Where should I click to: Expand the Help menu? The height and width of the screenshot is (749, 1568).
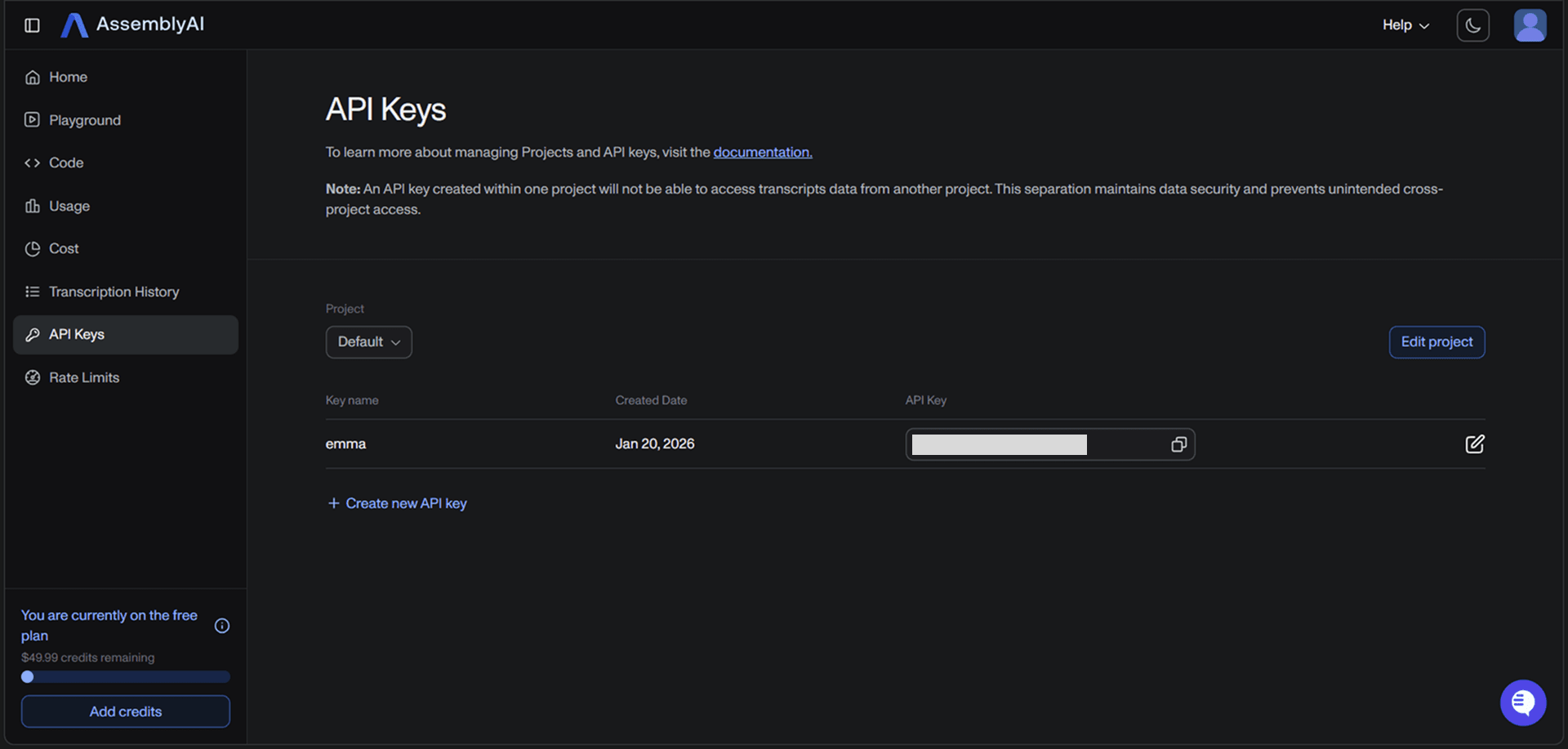[1405, 25]
